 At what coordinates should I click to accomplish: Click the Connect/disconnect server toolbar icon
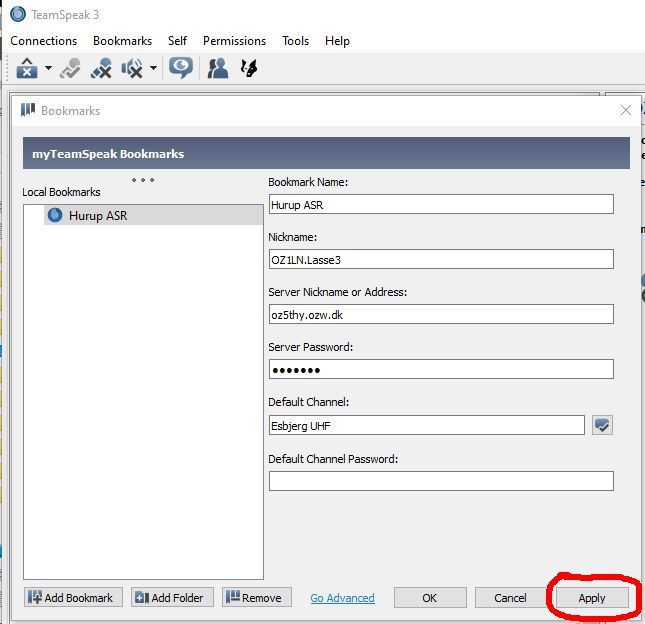[x=27, y=68]
